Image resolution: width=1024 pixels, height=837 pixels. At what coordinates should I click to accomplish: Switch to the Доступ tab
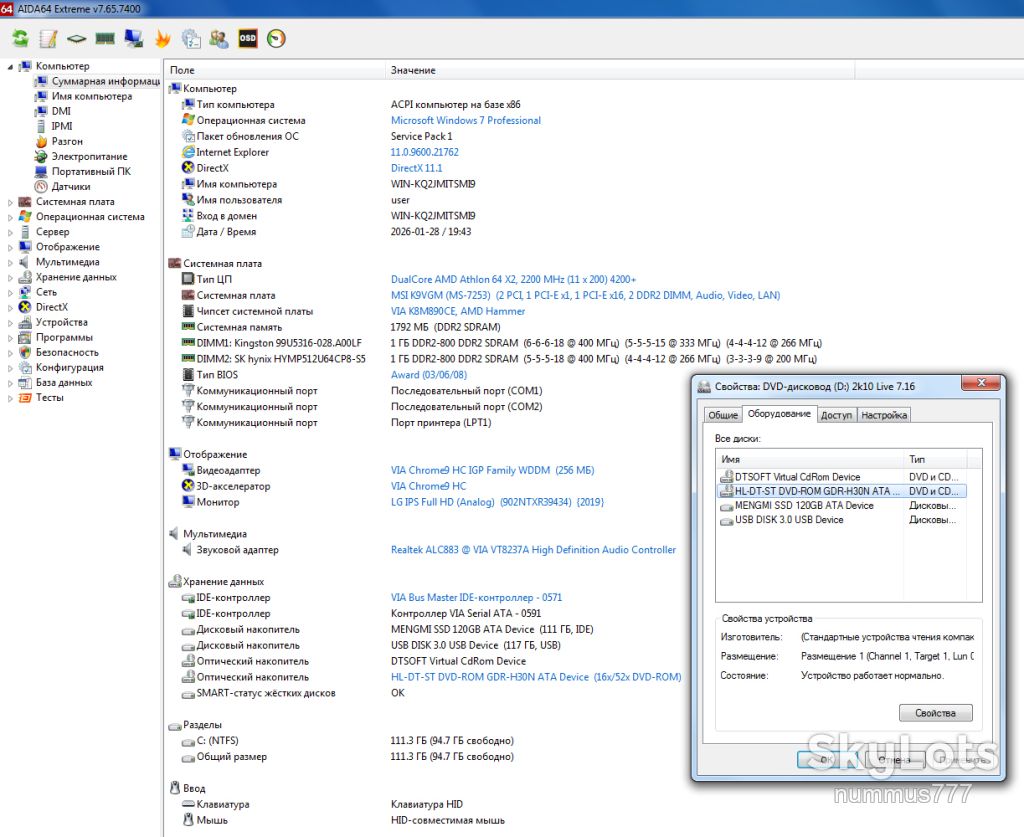click(x=837, y=415)
